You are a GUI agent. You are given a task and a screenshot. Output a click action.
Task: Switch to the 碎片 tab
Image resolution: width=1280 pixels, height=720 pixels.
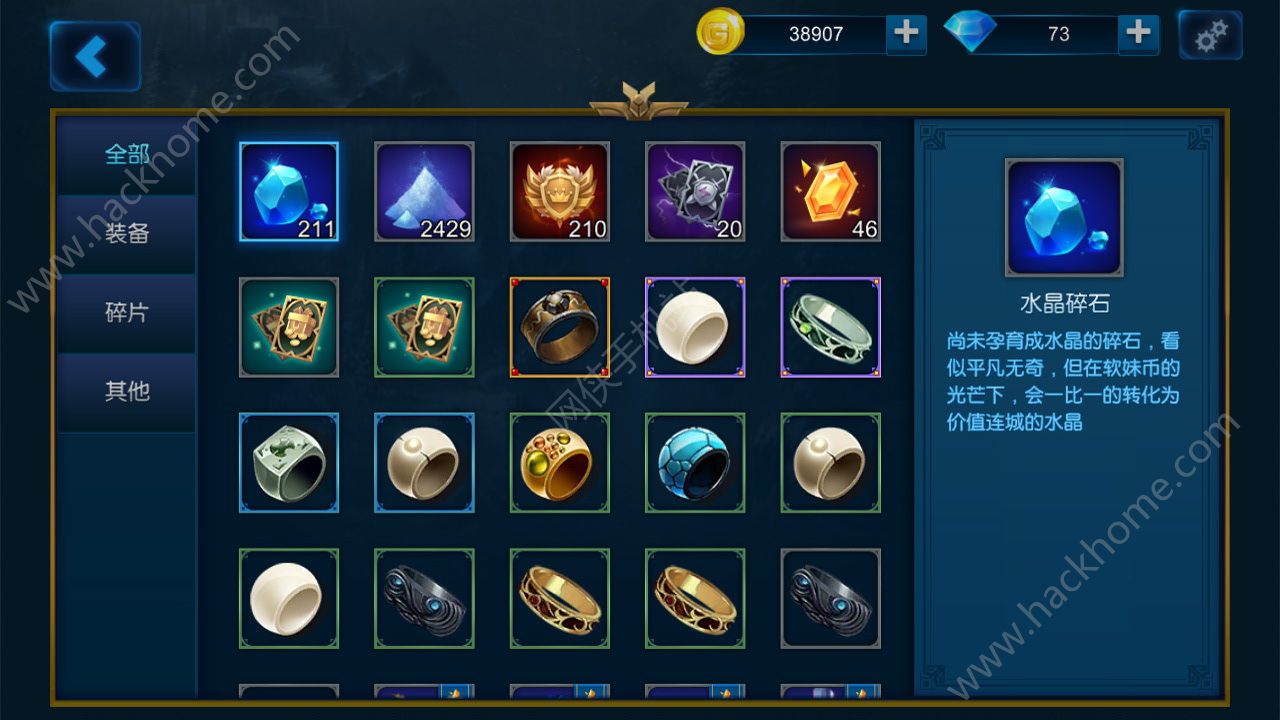tap(127, 313)
